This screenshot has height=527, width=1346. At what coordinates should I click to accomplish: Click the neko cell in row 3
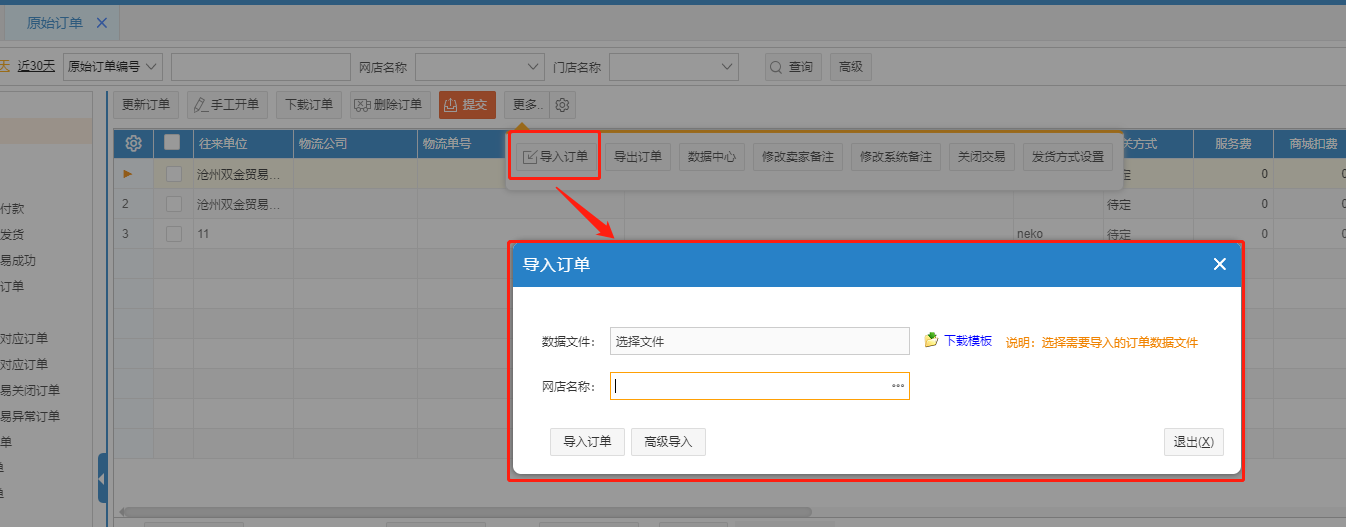pos(1059,234)
